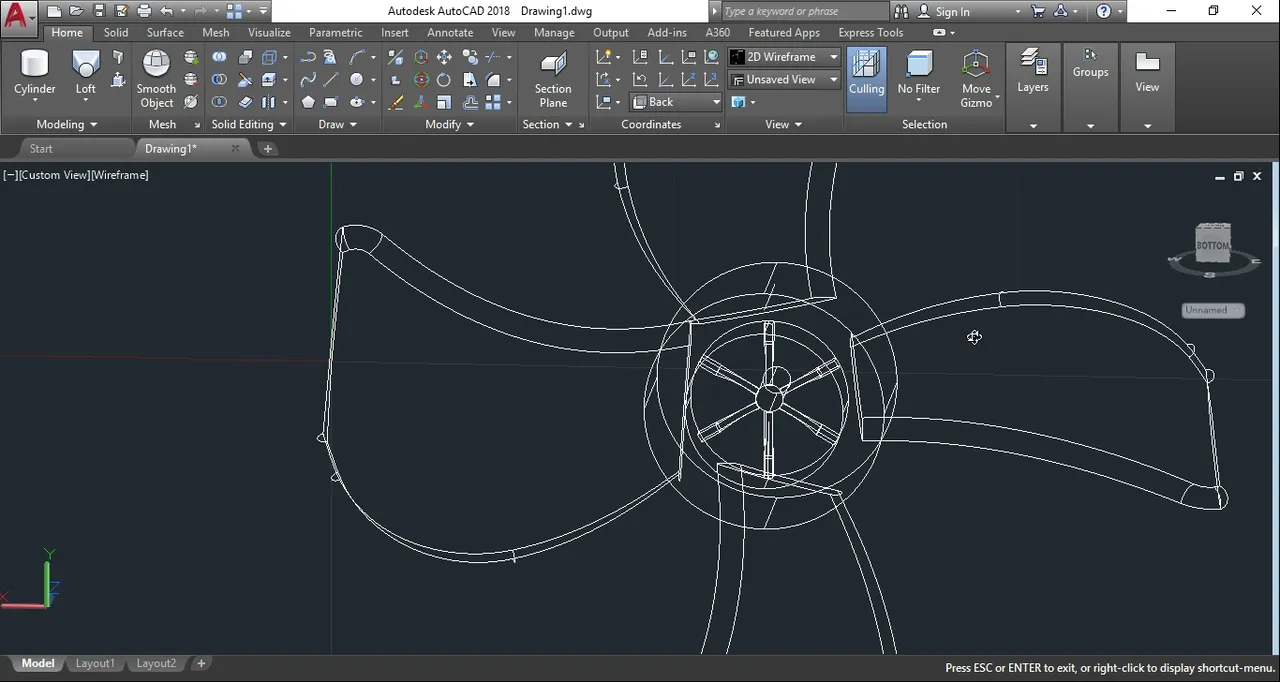Open Mesh panel dialog launcher arrow
This screenshot has width=1280, height=682.
pos(197,126)
